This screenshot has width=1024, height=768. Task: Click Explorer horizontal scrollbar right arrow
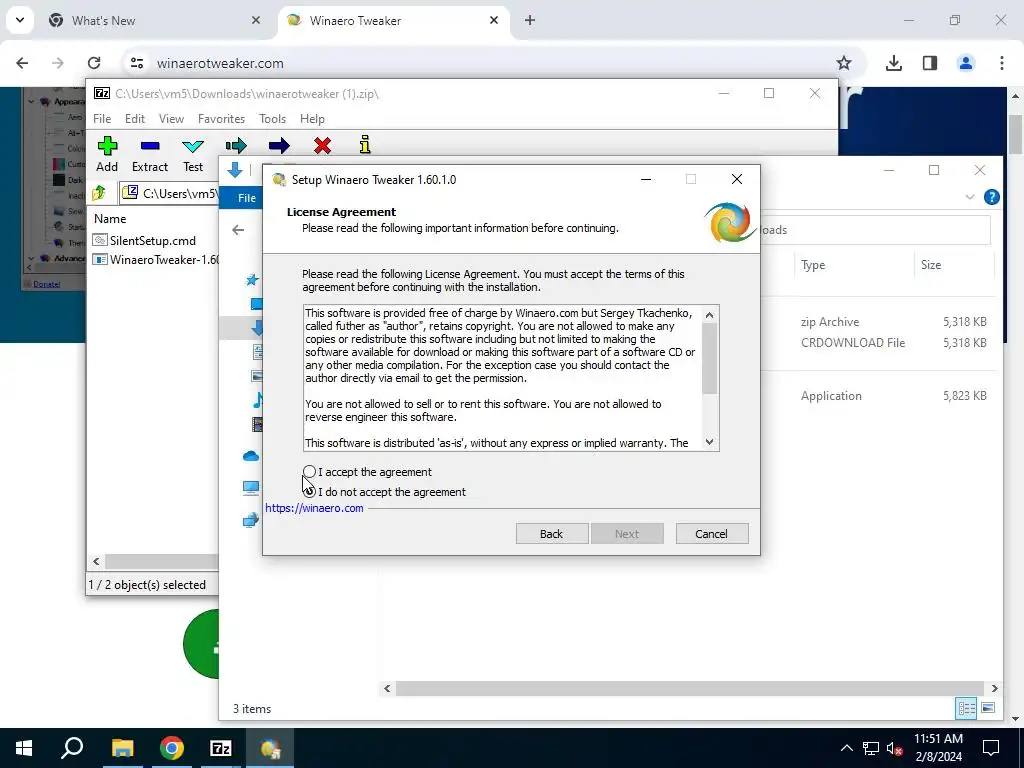[x=995, y=688]
